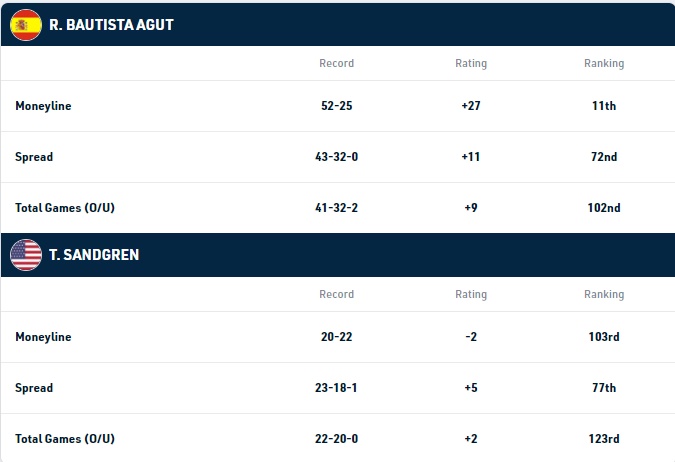This screenshot has width=675, height=462.
Task: Select Bautista Agut's Record column header
Action: 337,63
